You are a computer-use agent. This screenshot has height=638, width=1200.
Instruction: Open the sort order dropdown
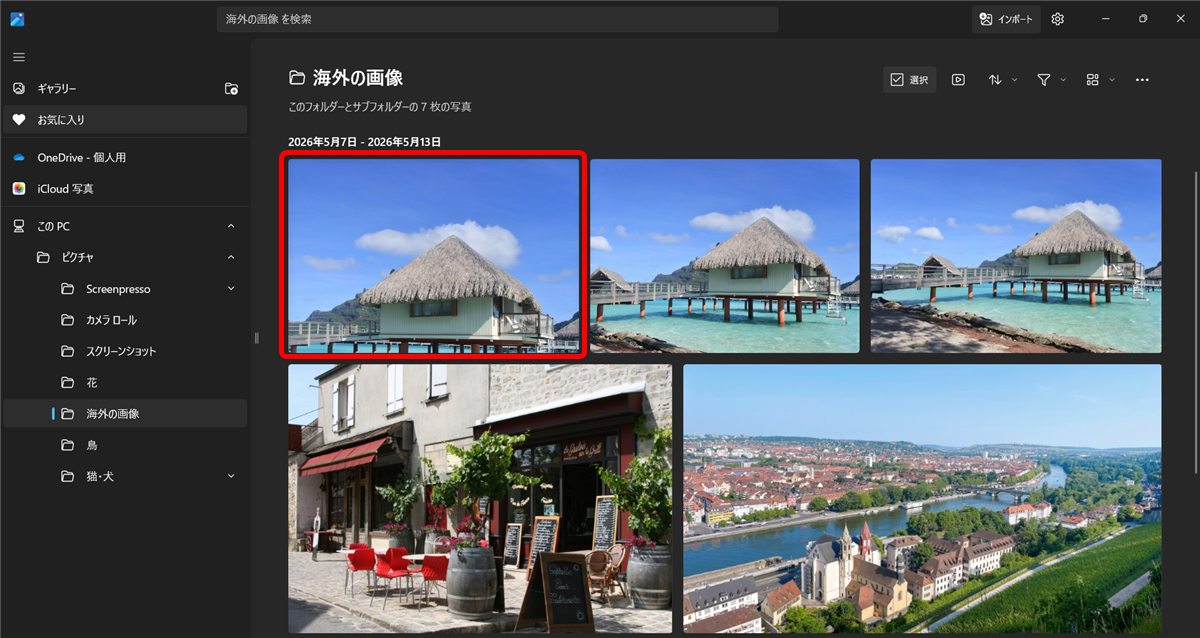coord(1003,80)
